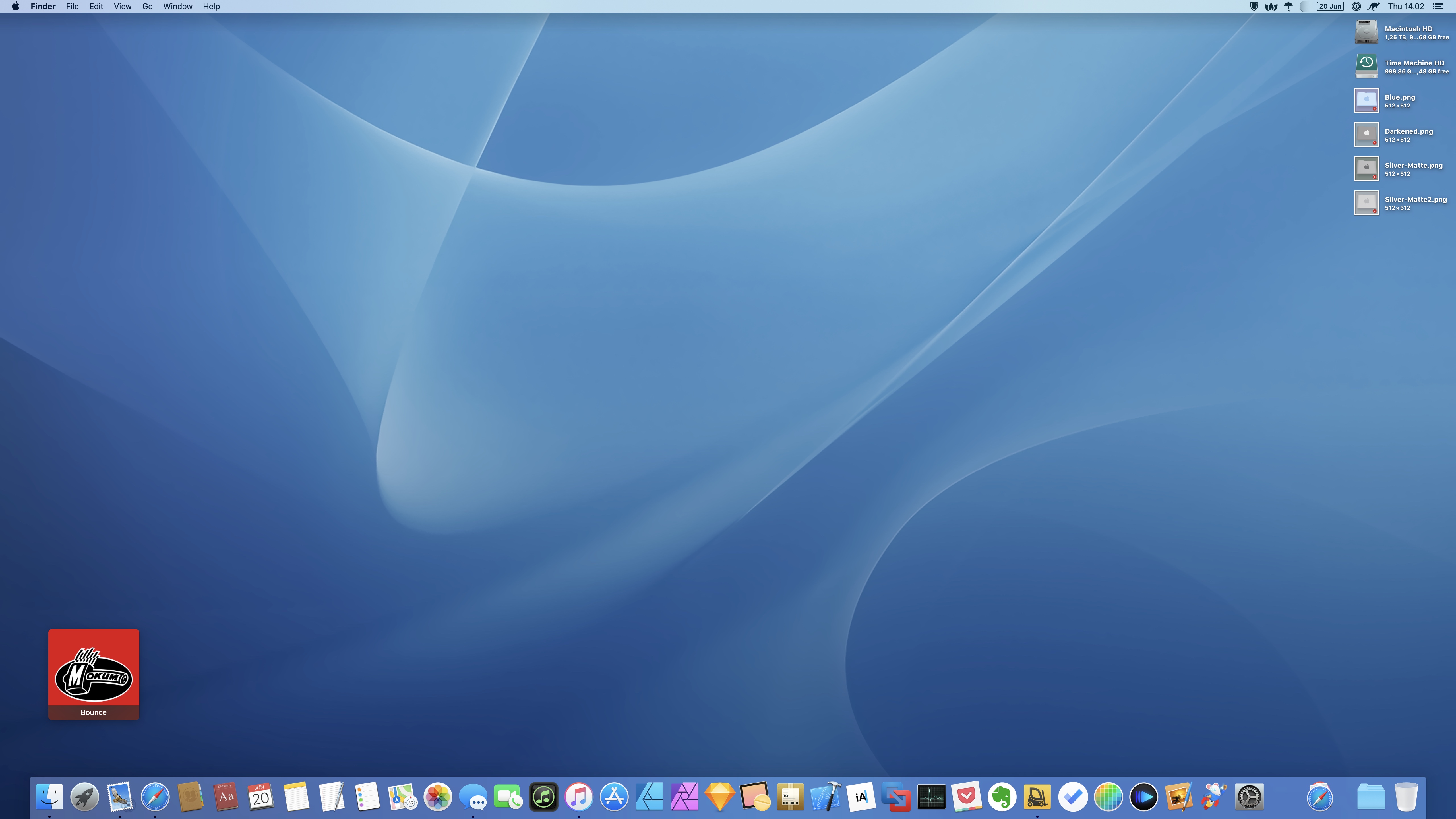Open the Window menu
The width and height of the screenshot is (1456, 819).
(x=177, y=6)
